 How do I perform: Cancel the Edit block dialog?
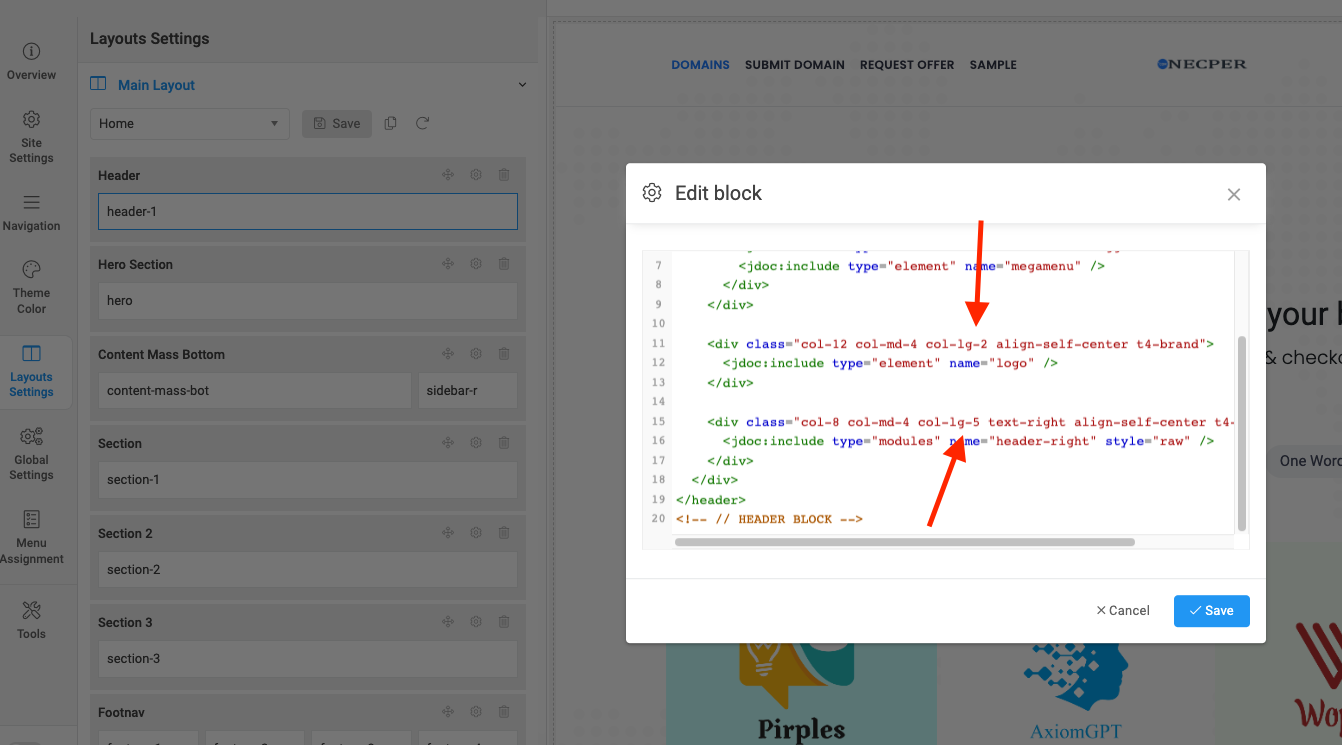(1123, 611)
